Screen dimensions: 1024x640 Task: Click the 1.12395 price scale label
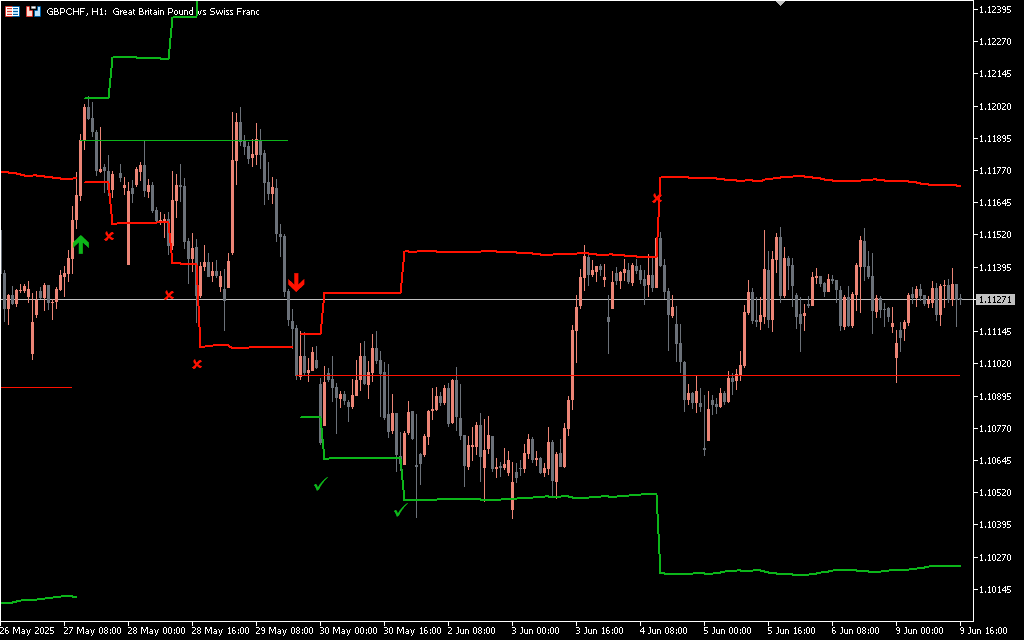pos(997,9)
